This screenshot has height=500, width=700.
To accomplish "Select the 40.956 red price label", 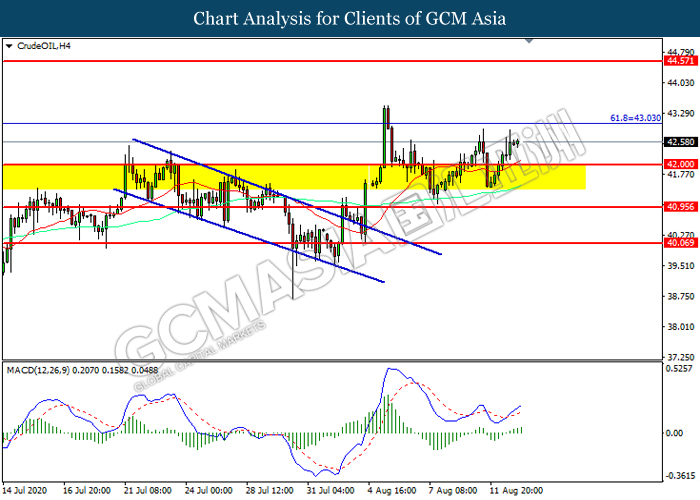I will 680,207.
